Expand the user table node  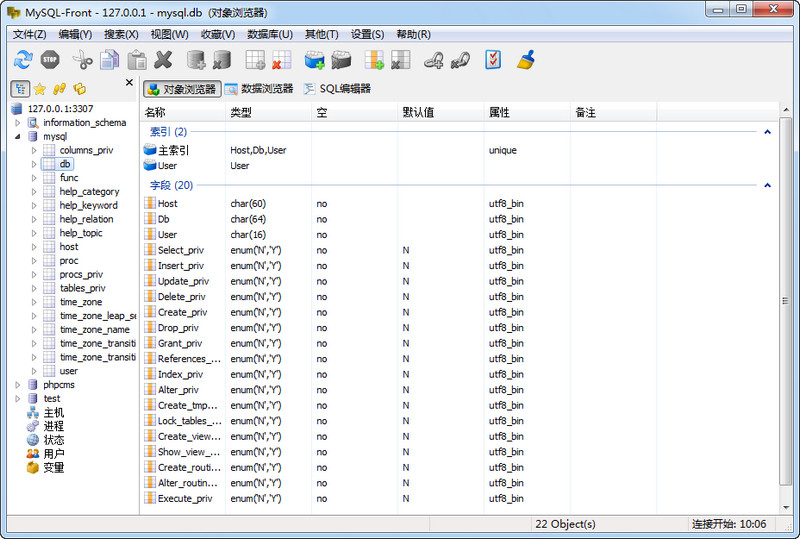(34, 371)
